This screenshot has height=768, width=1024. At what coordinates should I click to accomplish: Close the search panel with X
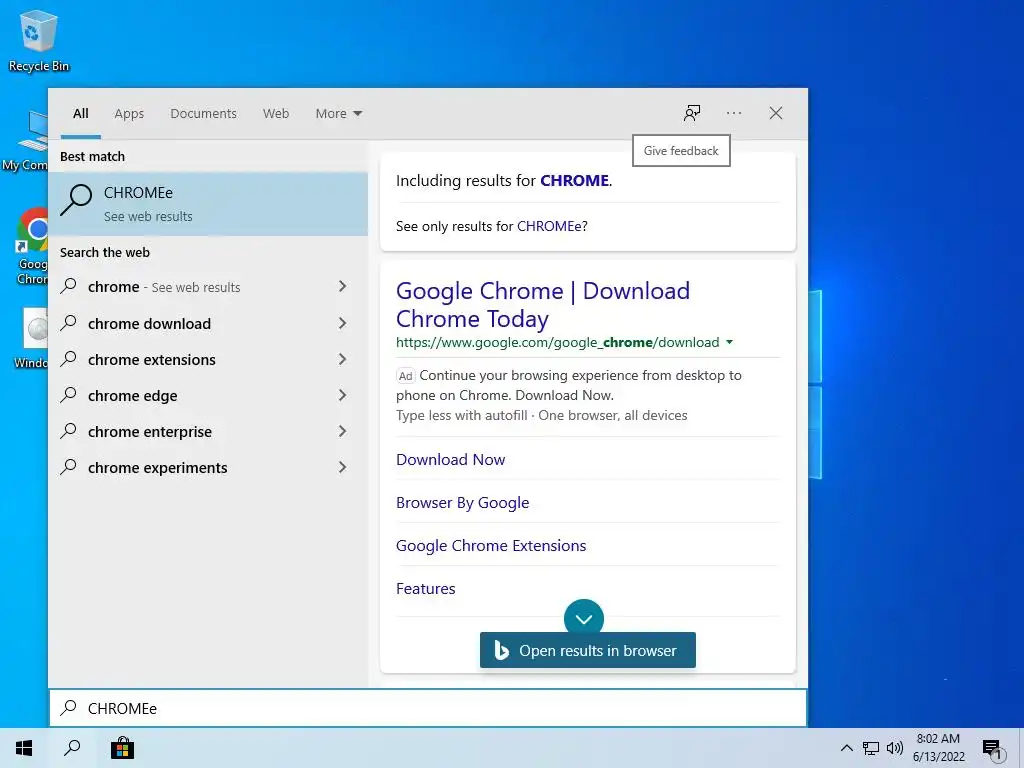776,113
